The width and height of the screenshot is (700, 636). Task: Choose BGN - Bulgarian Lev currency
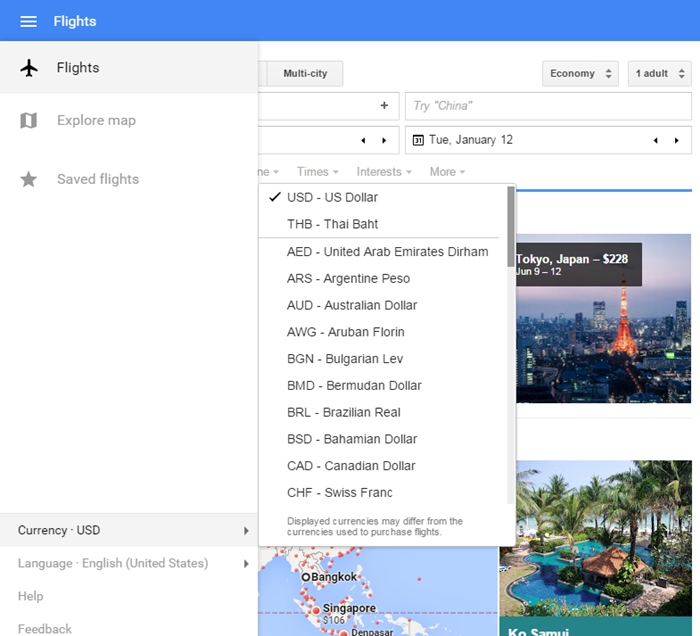tap(383, 359)
